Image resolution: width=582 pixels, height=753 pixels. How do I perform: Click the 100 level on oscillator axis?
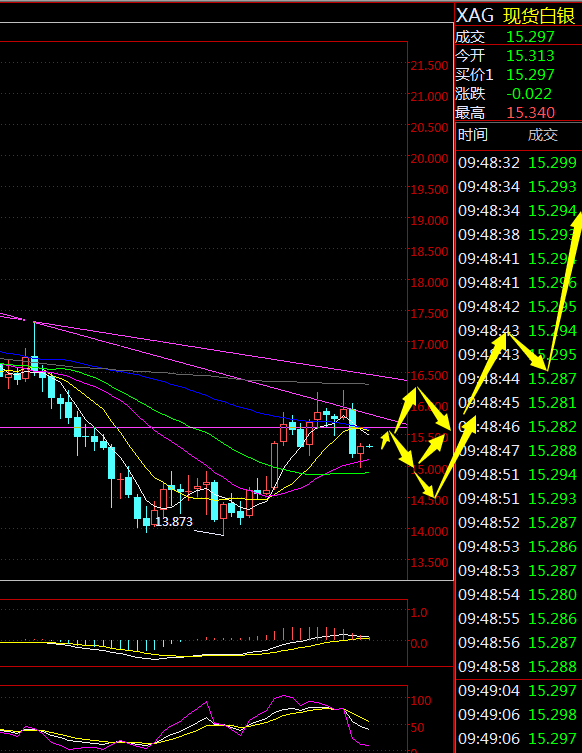[421, 701]
